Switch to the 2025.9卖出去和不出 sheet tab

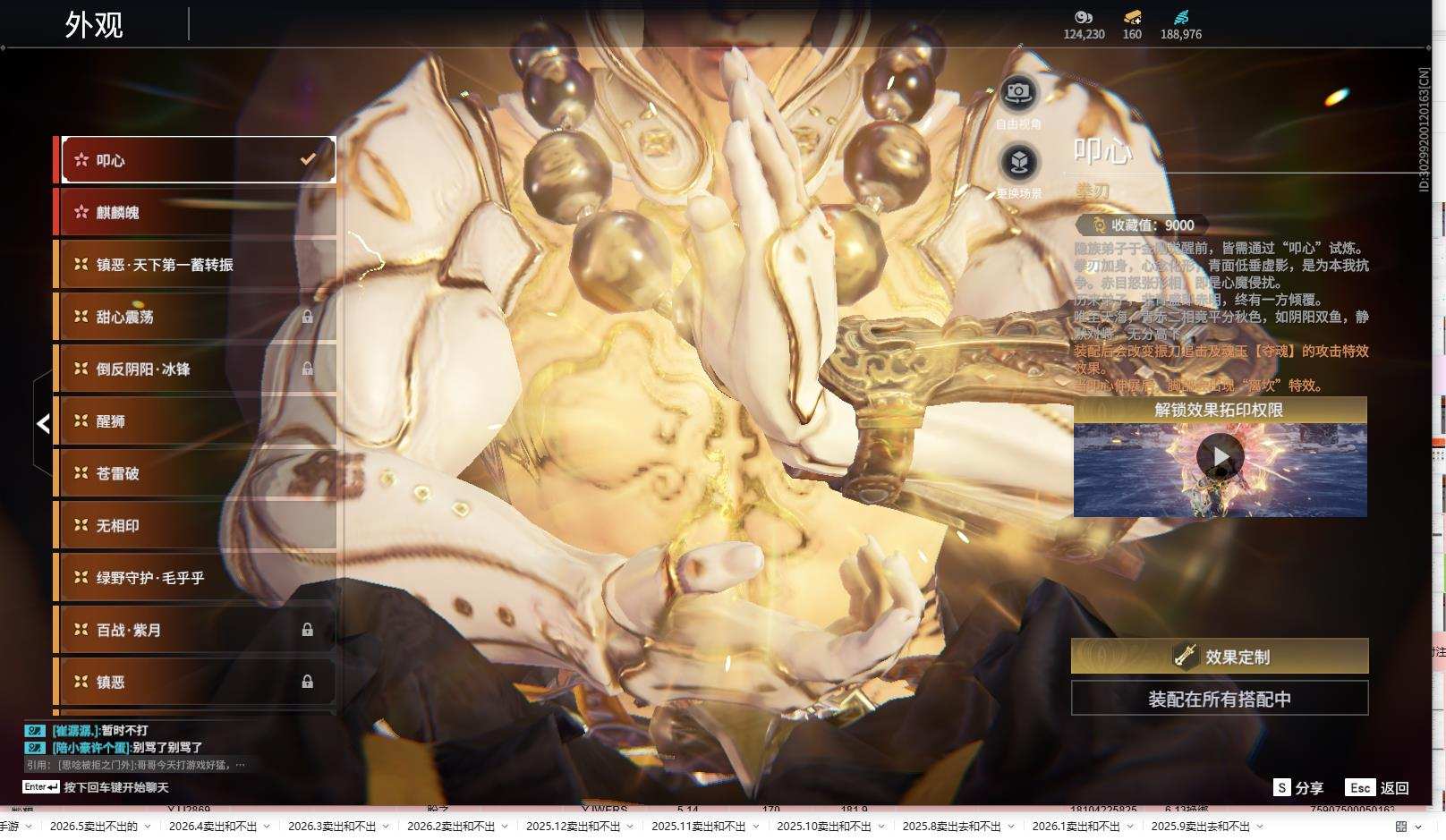(1201, 827)
